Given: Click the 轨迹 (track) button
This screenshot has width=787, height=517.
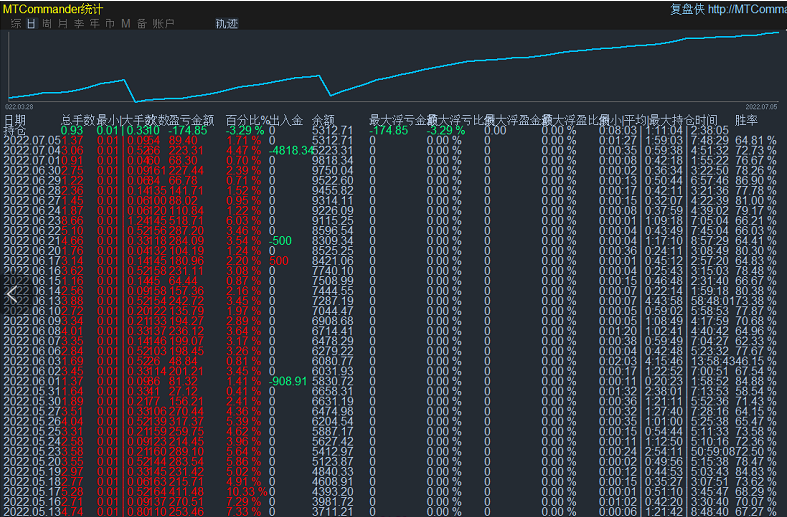Looking at the screenshot, I should (x=227, y=23).
